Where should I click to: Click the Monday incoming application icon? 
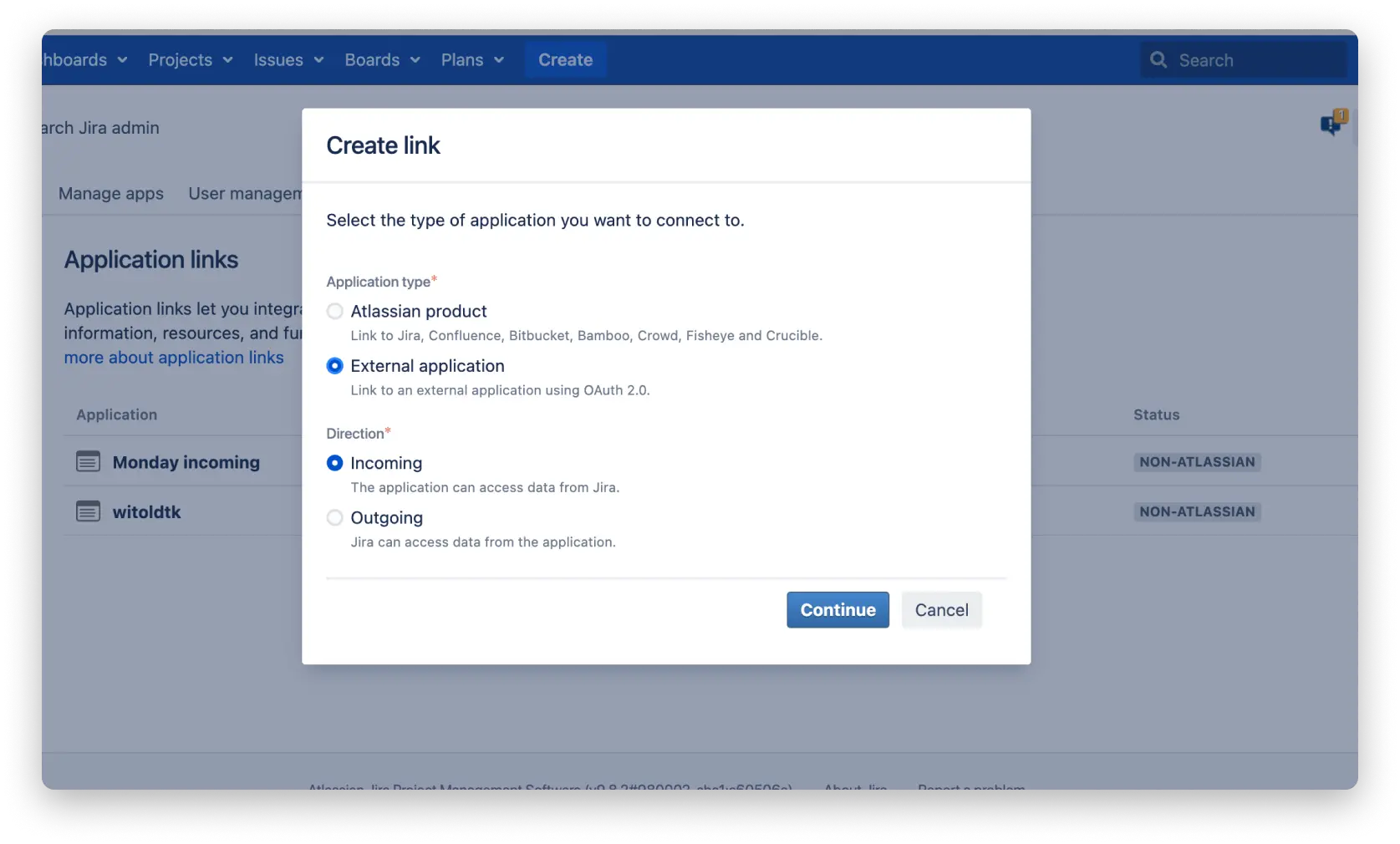[88, 461]
